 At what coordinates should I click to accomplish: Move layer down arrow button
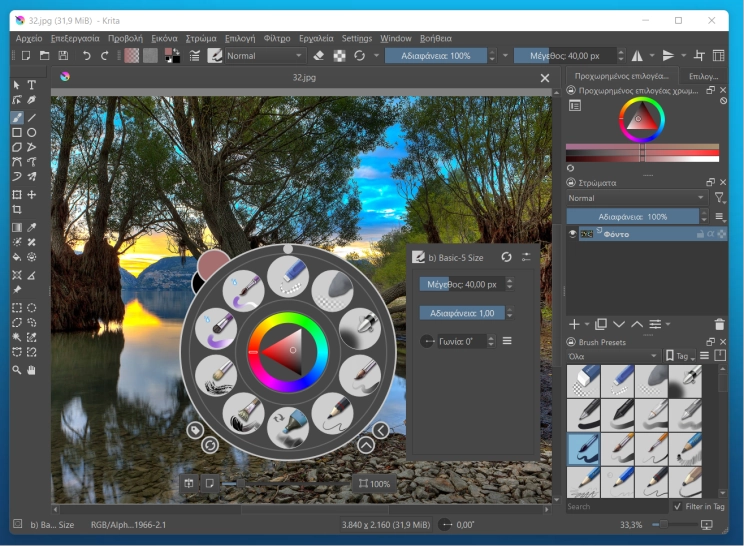tap(619, 324)
